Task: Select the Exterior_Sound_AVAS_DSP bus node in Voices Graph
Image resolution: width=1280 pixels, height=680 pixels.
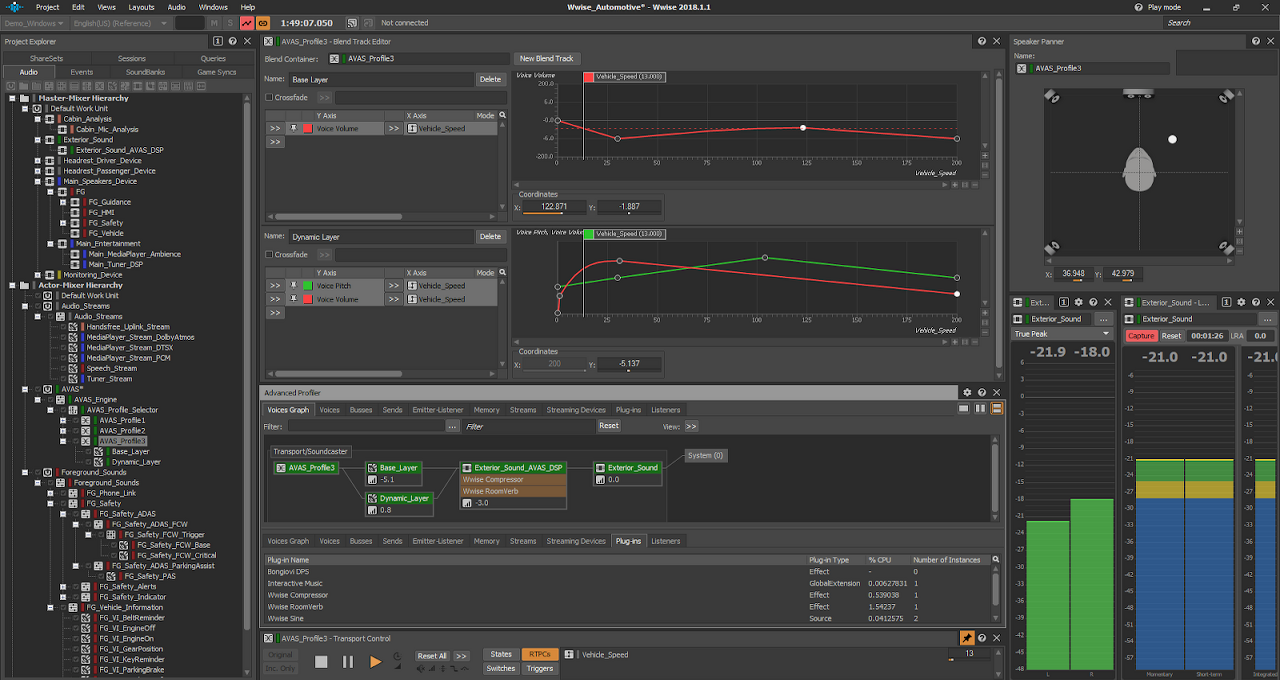Action: [513, 468]
